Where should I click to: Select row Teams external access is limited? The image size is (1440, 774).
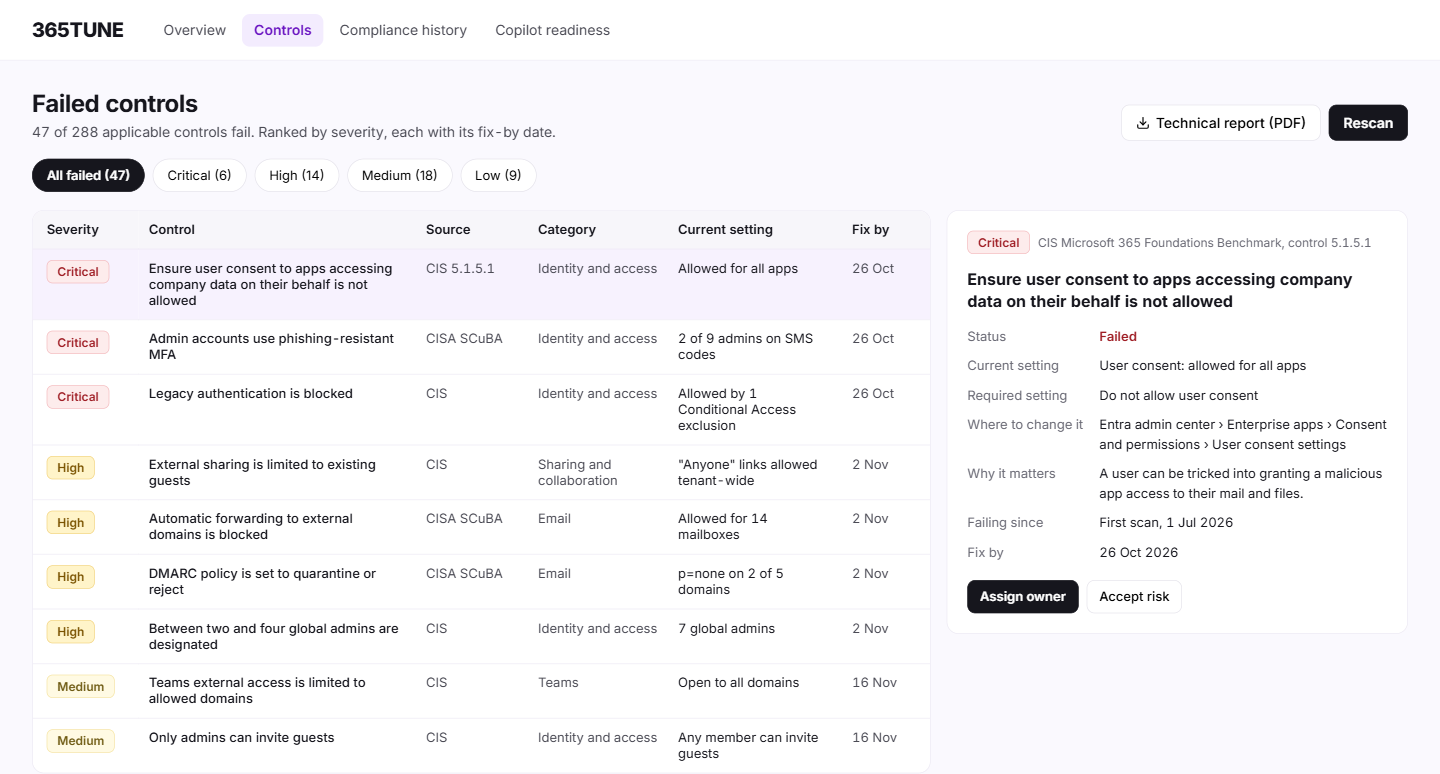481,691
